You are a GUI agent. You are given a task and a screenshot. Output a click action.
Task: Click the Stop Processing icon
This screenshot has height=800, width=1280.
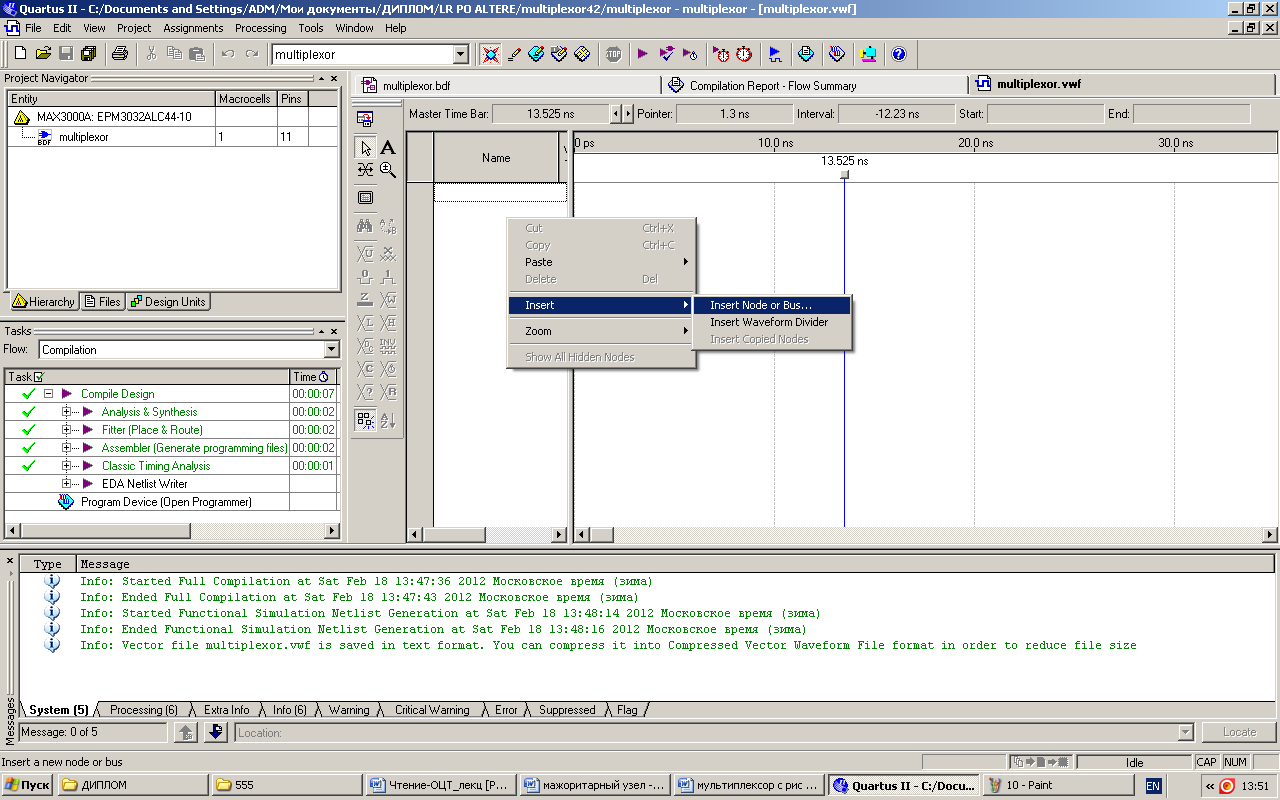613,54
